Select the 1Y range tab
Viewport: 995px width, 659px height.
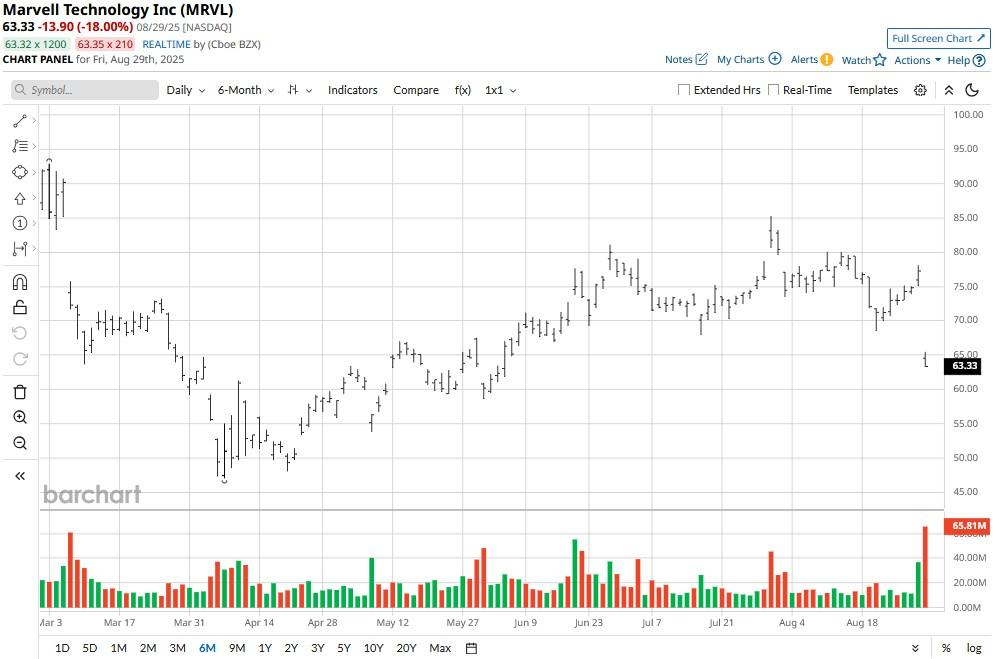[265, 648]
